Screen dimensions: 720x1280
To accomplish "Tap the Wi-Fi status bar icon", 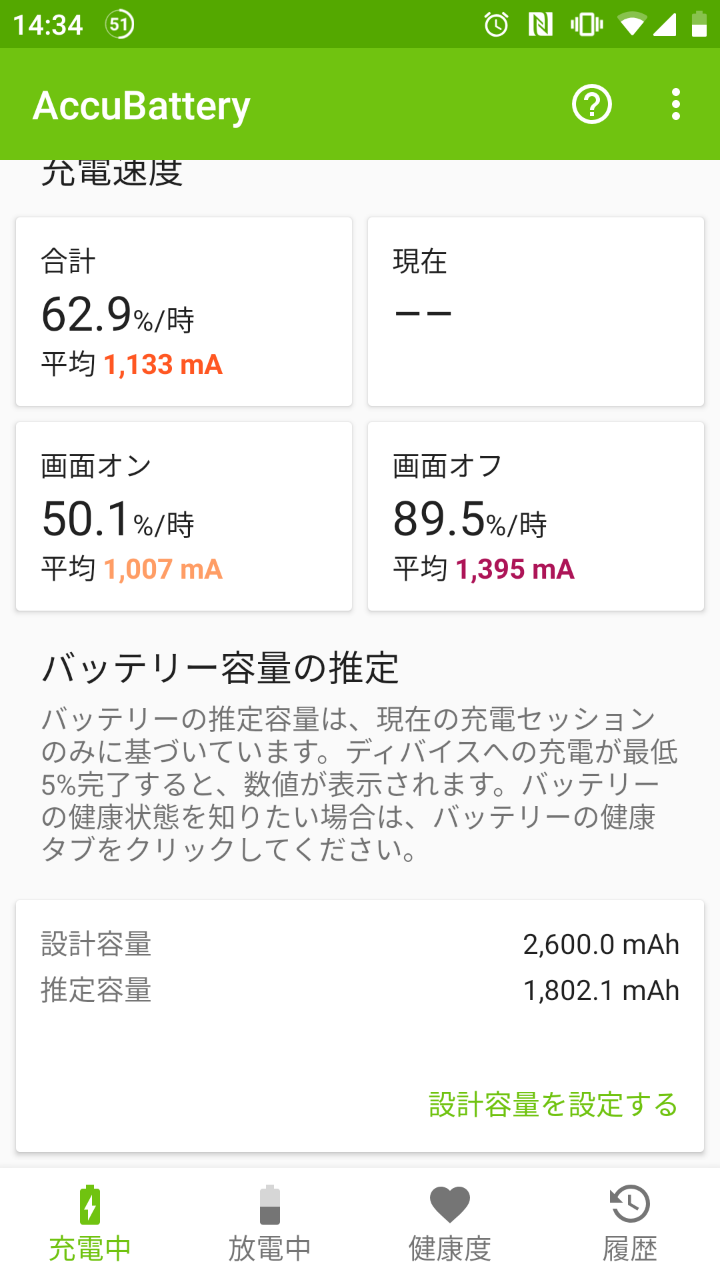I will coord(631,24).
